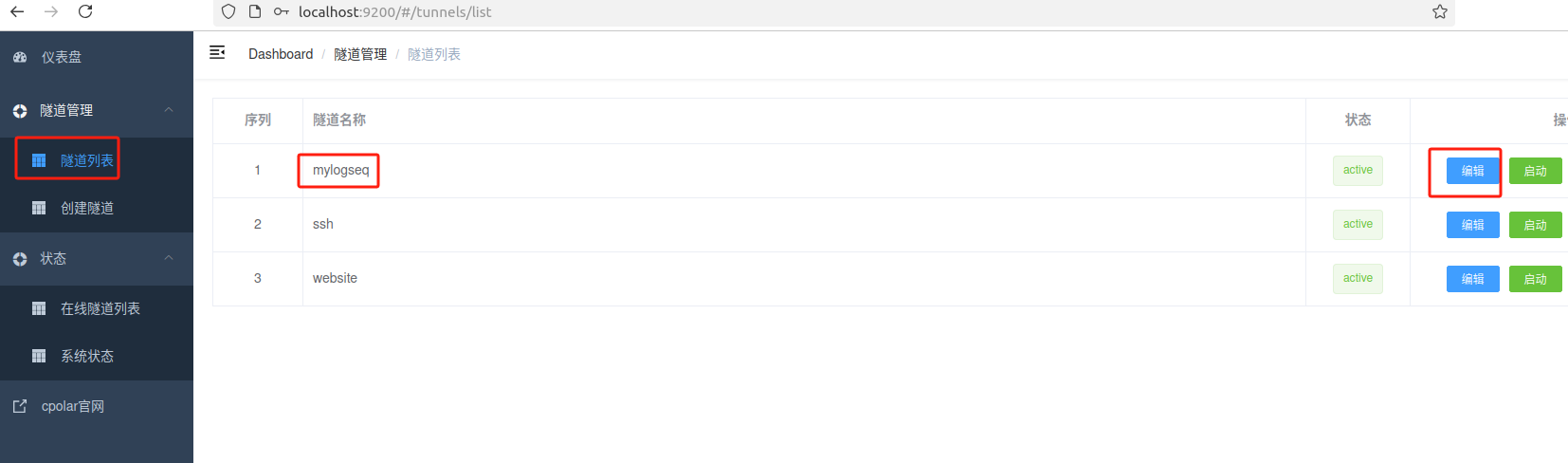
Task: Collapse the 隧道管理 menu chevron
Action: 169,110
